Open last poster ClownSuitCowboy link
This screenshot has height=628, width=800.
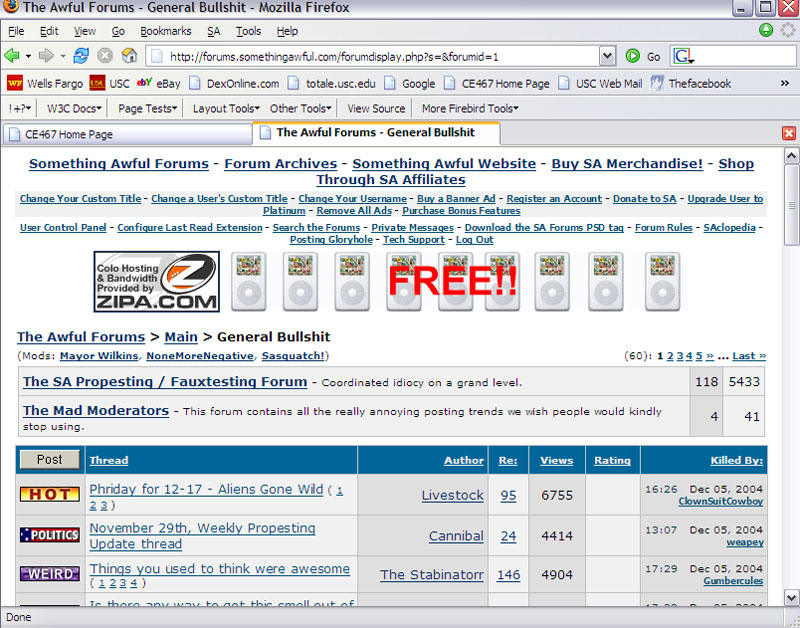click(x=720, y=501)
